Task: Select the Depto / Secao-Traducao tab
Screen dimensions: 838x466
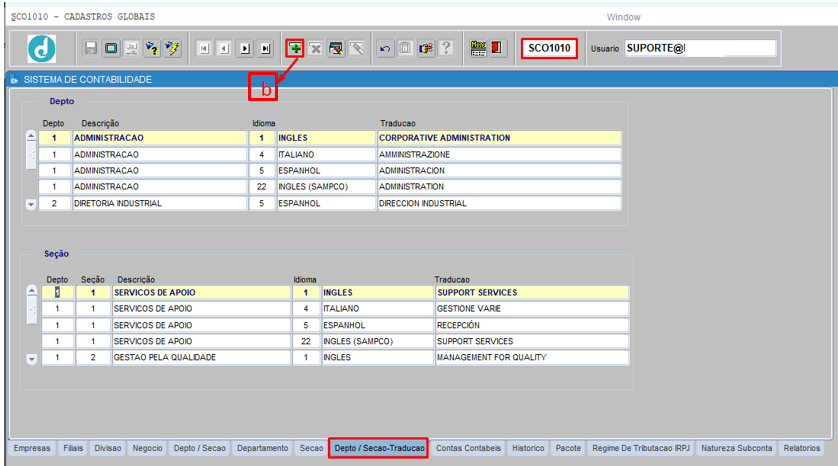Action: tap(379, 448)
